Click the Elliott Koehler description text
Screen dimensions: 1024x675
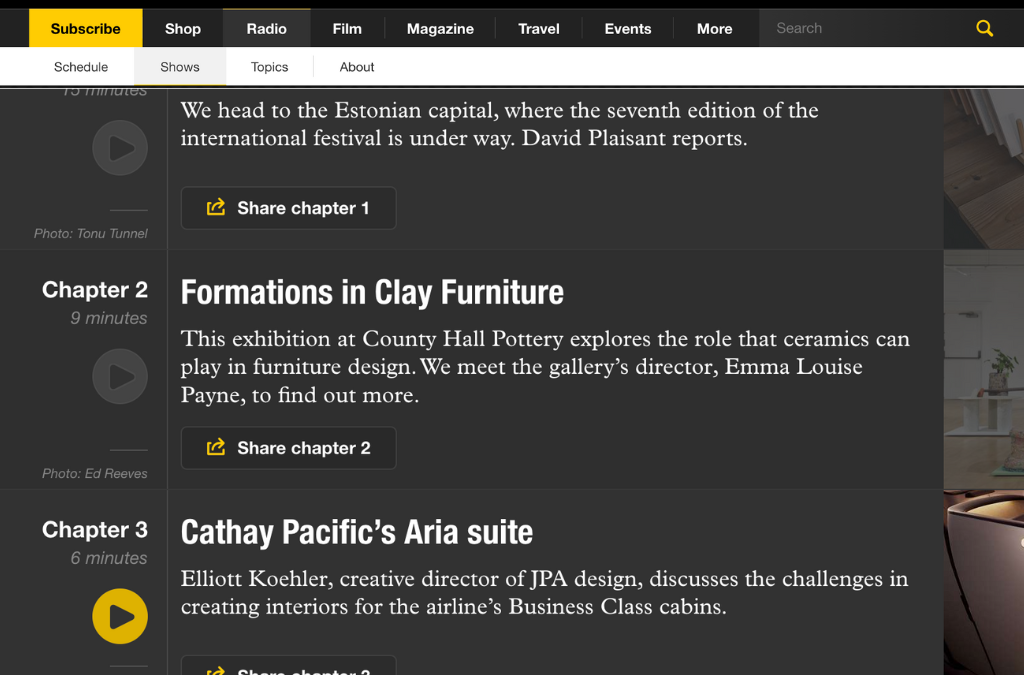point(545,593)
